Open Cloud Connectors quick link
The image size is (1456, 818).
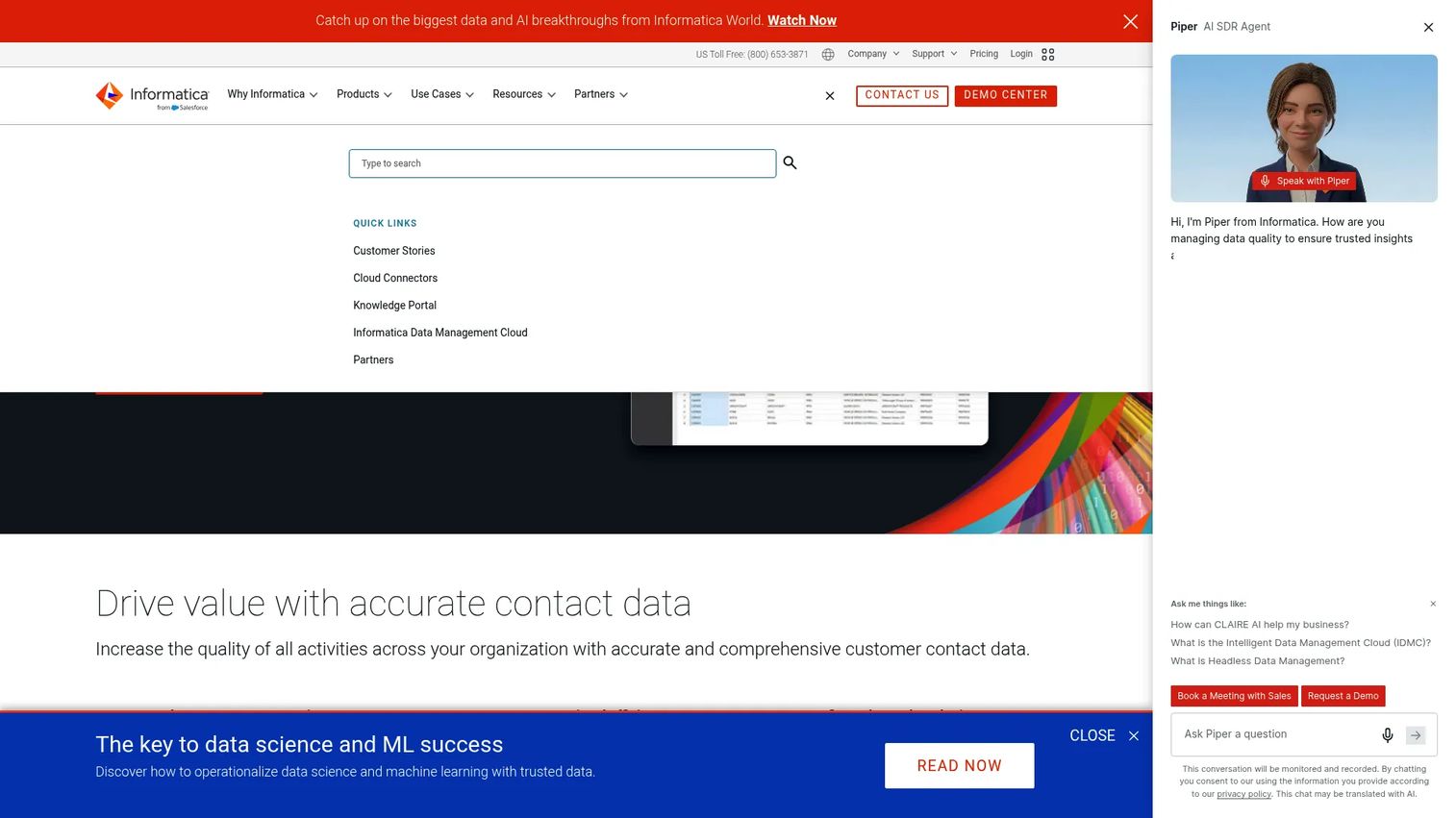click(x=395, y=278)
